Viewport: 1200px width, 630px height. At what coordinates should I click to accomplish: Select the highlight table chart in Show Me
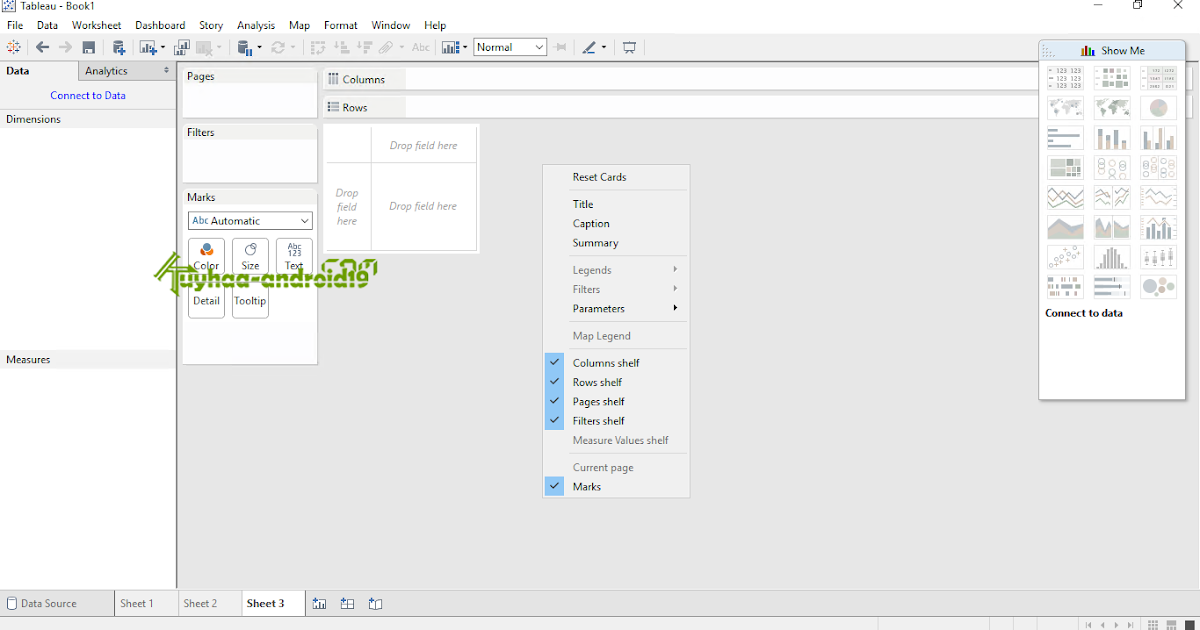[1159, 78]
